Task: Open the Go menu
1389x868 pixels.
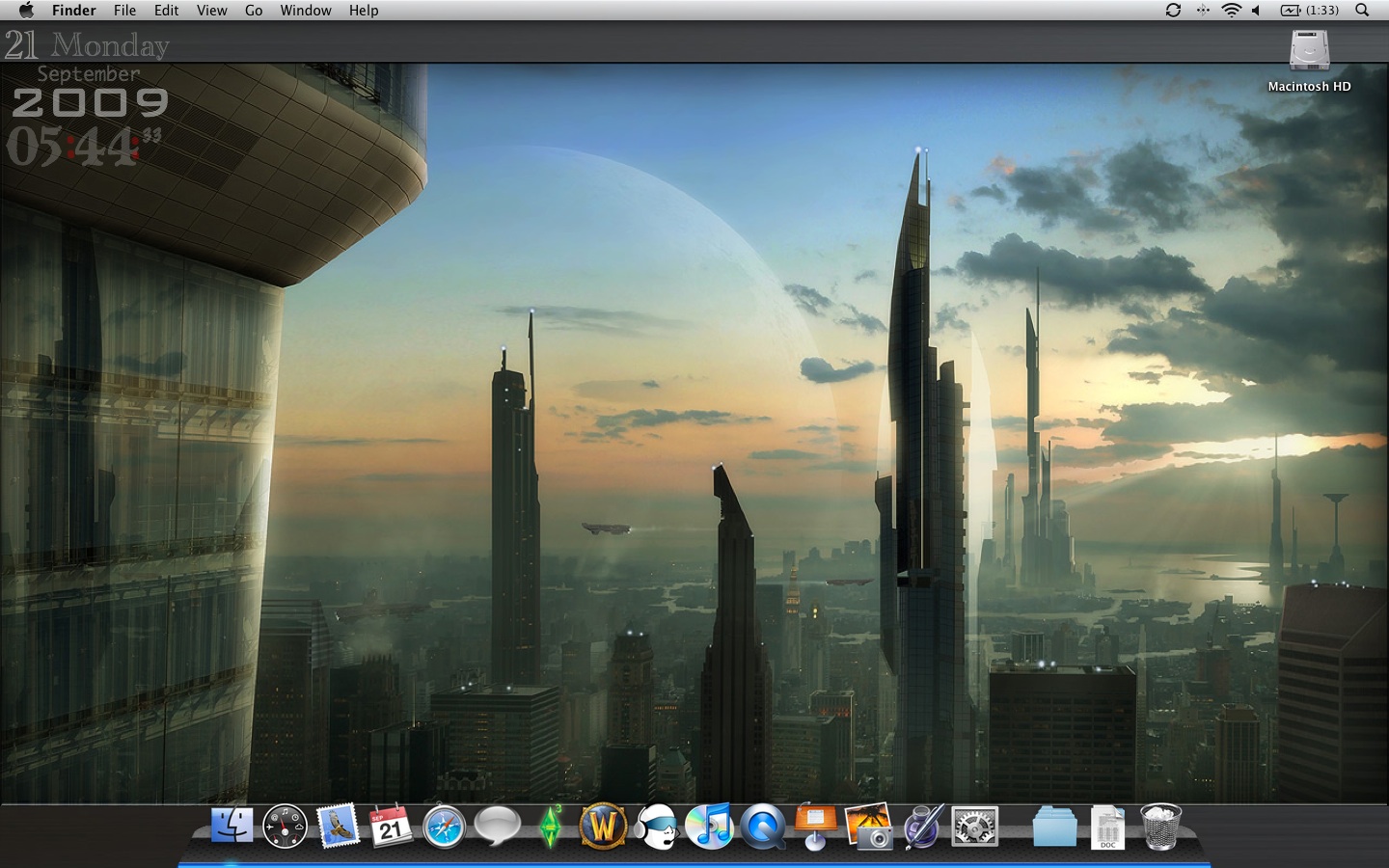Action: [254, 10]
